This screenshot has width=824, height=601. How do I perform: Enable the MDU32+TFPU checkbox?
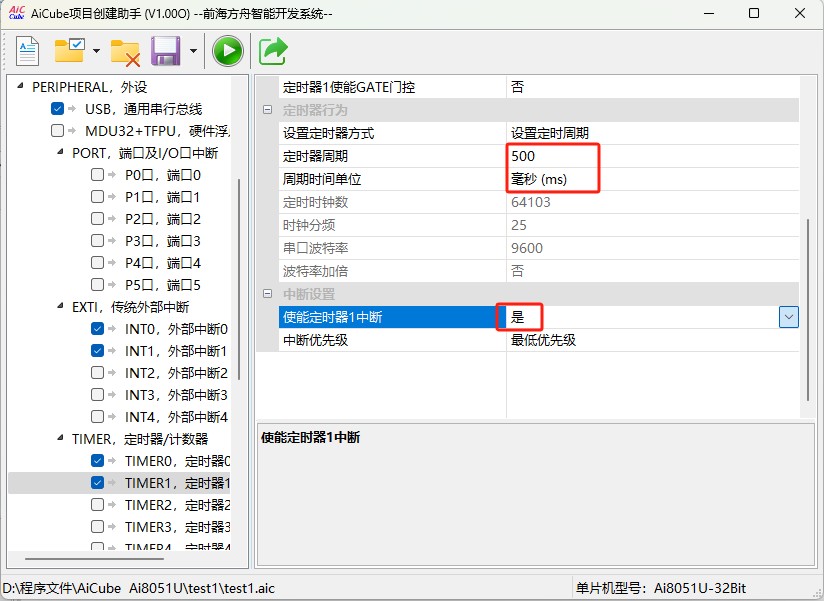pos(57,130)
